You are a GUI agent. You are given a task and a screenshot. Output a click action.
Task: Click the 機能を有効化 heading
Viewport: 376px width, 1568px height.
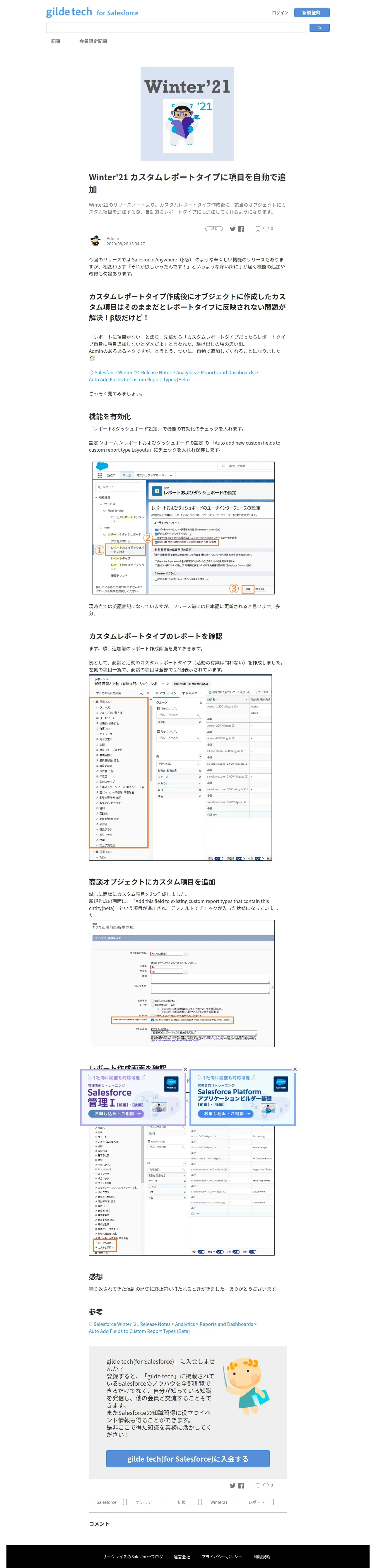pyautogui.click(x=110, y=416)
